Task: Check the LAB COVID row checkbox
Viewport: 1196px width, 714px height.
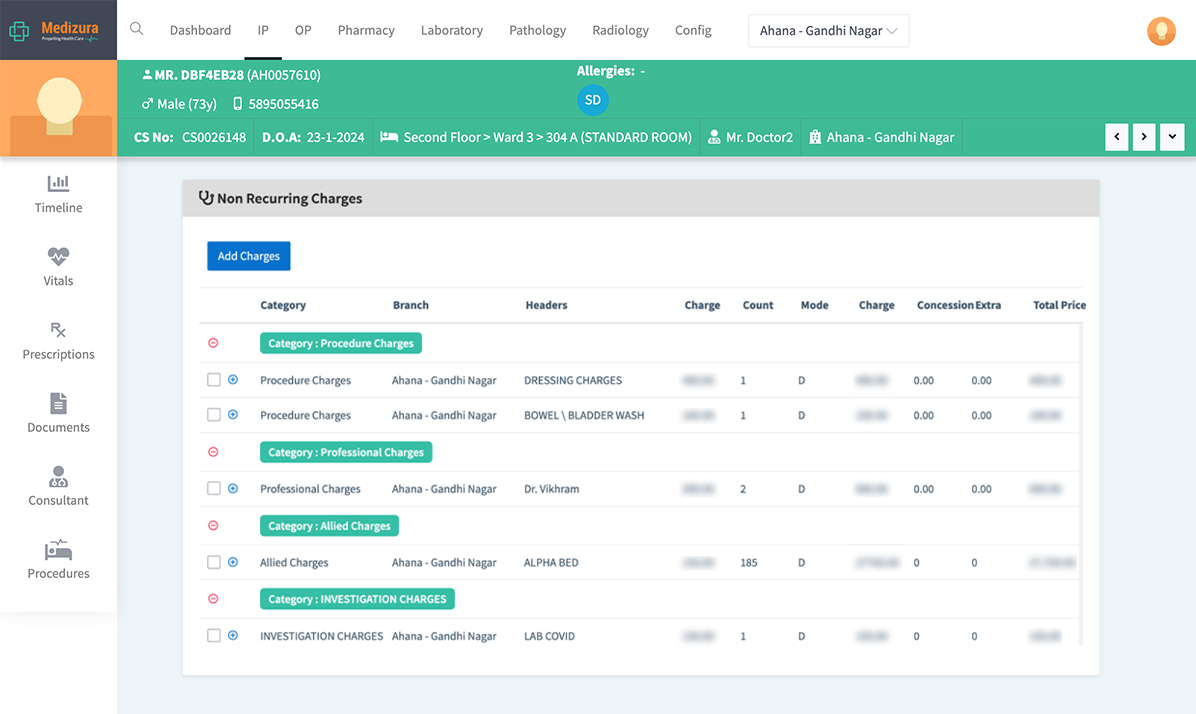Action: click(214, 635)
